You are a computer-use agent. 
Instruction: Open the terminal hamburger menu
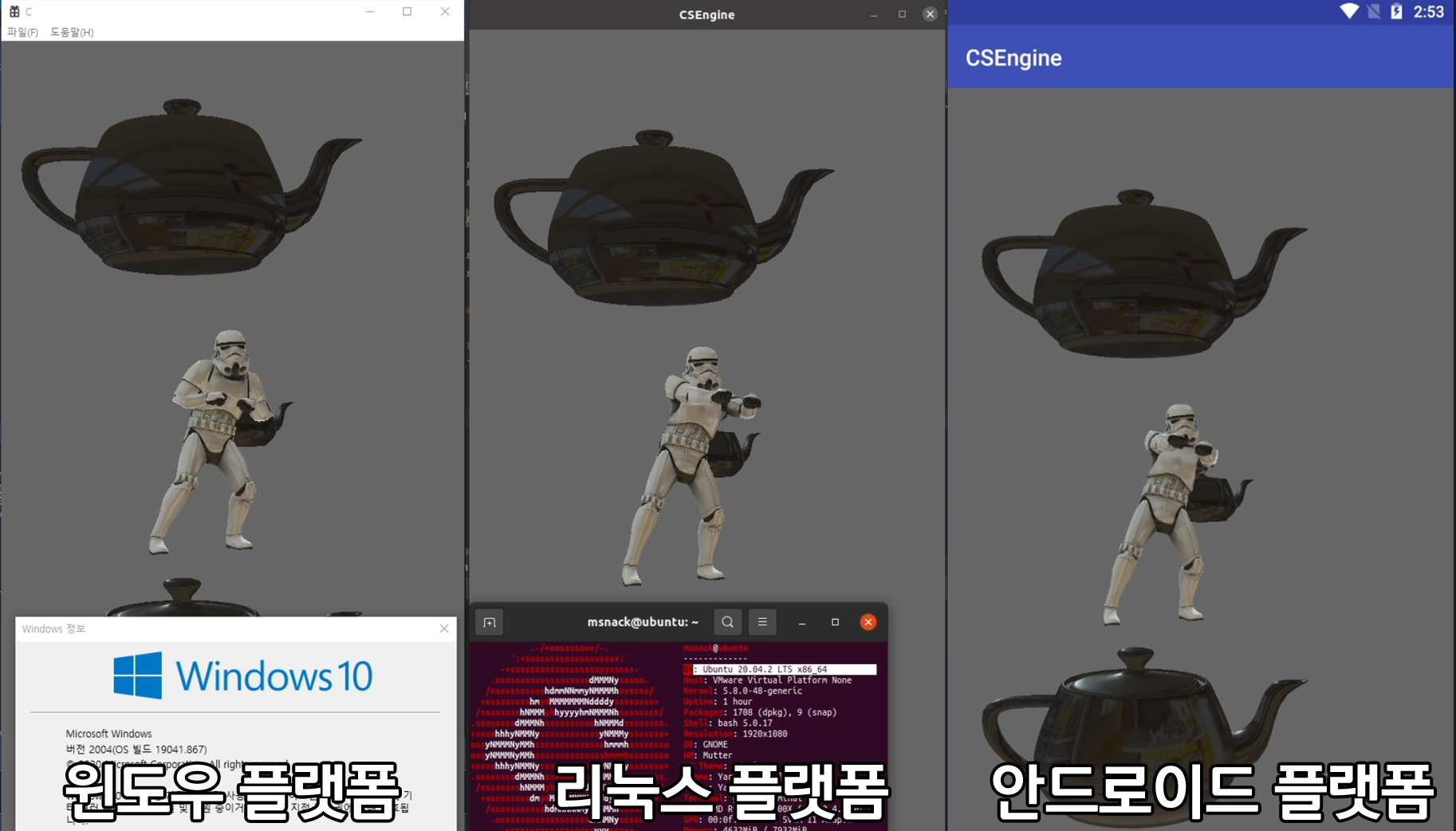coord(762,622)
